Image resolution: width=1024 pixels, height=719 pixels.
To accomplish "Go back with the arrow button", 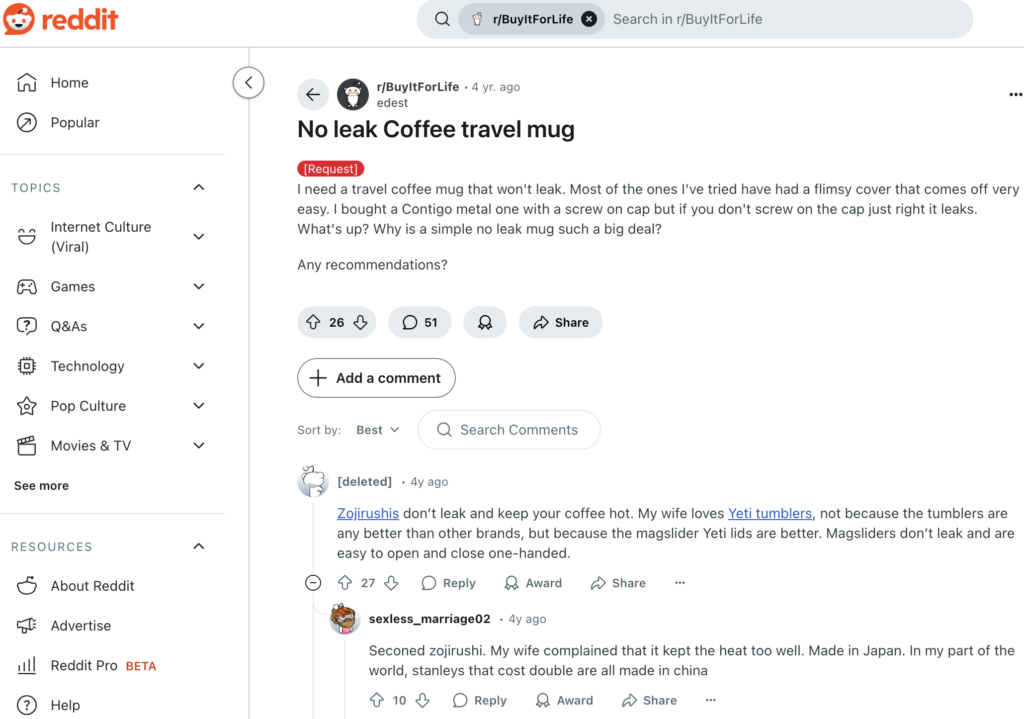I will (x=313, y=95).
